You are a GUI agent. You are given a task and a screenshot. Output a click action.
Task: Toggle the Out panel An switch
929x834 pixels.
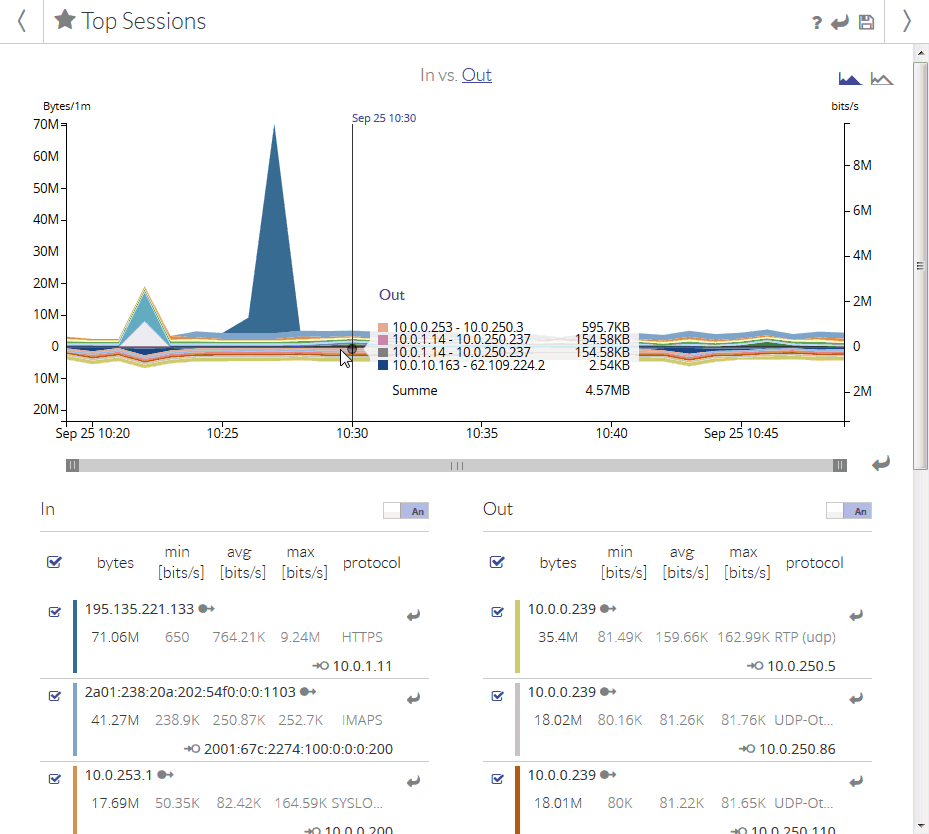849,511
